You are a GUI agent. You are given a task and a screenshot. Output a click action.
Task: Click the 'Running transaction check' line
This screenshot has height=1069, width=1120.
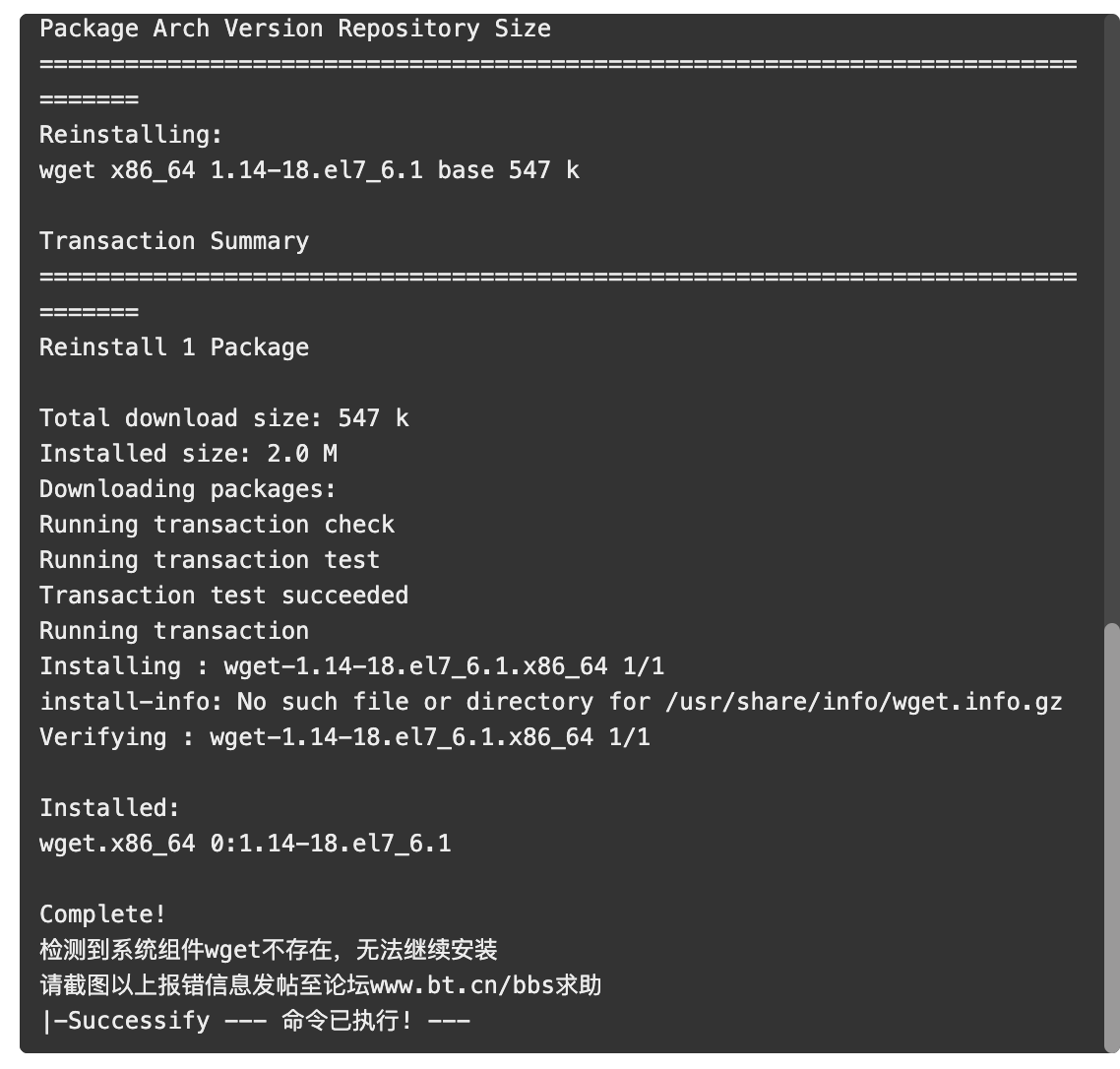(218, 525)
